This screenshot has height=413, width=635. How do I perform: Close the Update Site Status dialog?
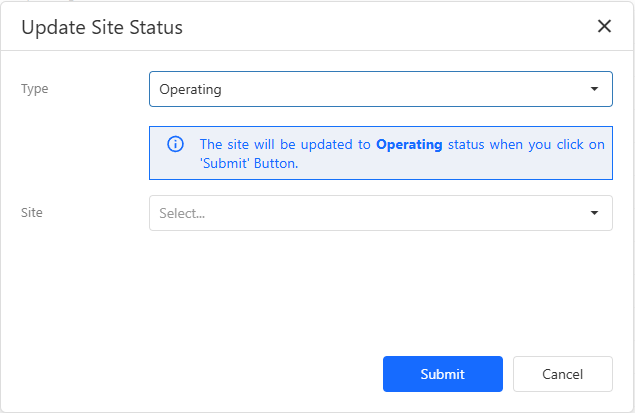[604, 26]
